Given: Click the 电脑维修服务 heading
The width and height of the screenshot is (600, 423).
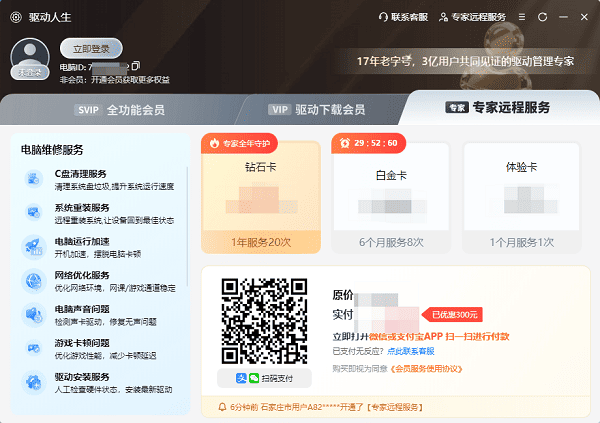Looking at the screenshot, I should click(x=52, y=150).
